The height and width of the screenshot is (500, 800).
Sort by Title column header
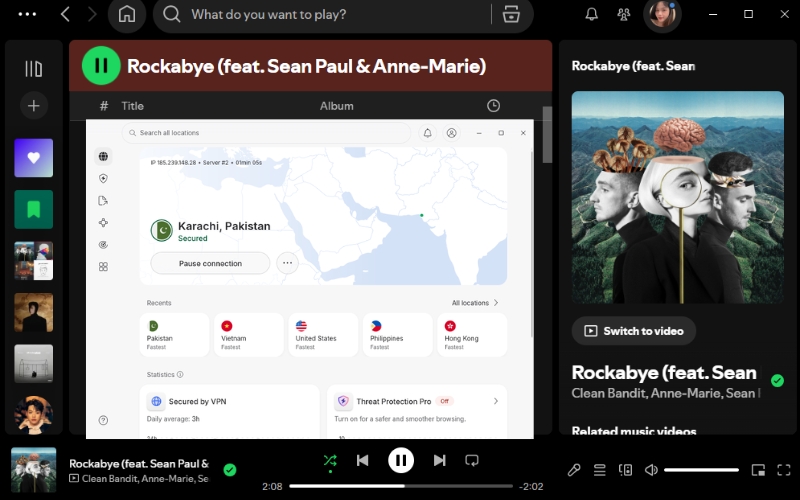(x=132, y=106)
